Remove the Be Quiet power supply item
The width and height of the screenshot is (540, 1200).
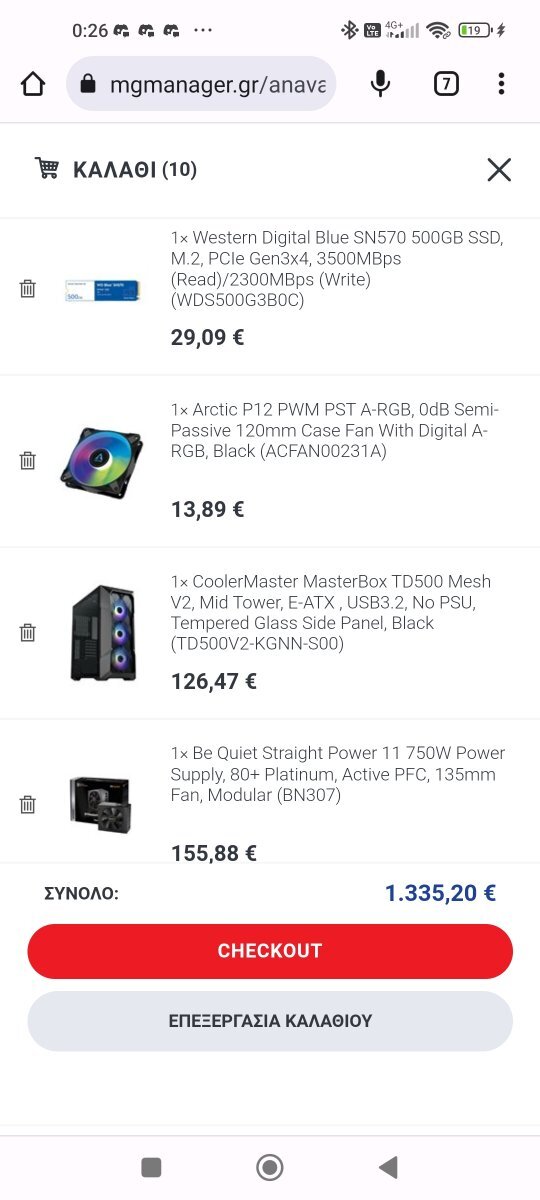tap(28, 805)
